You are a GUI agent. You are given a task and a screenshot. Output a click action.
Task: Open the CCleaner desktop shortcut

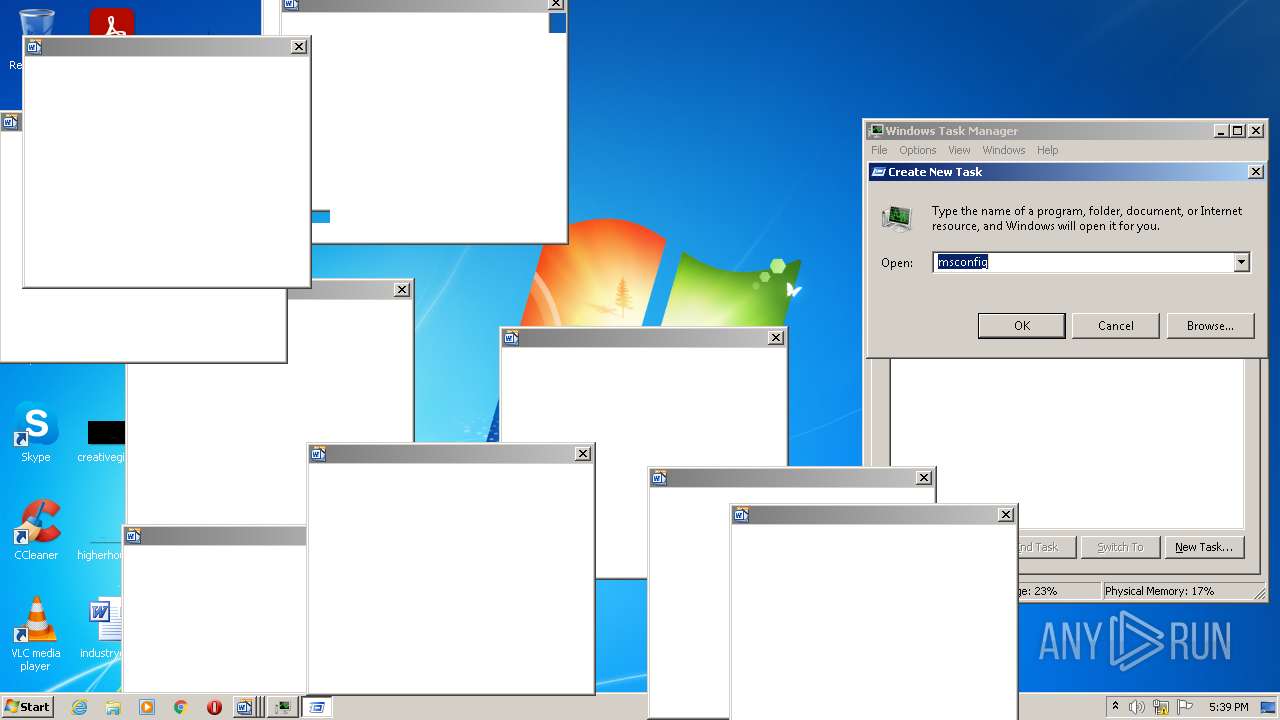(36, 530)
